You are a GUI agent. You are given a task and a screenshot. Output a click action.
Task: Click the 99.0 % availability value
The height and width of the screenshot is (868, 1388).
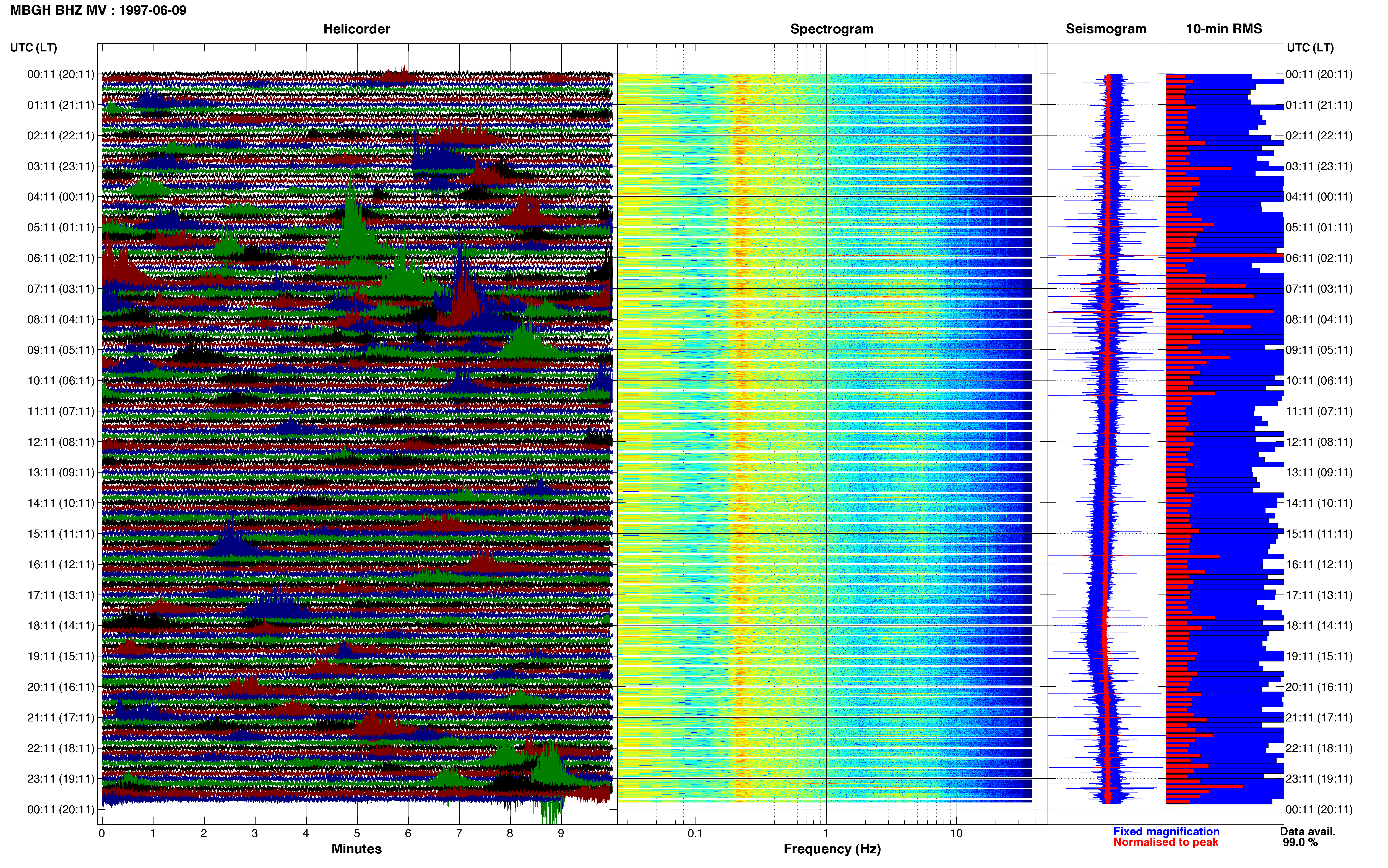[x=1300, y=842]
